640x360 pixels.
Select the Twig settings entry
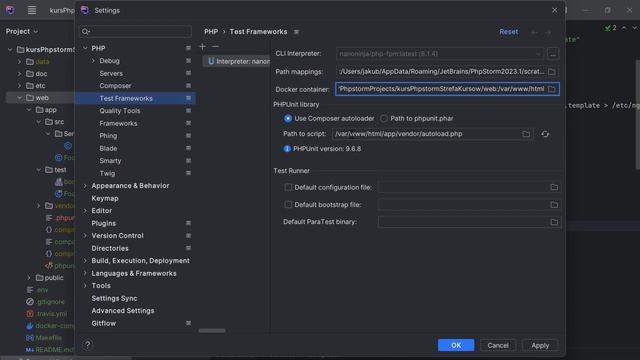(107, 173)
